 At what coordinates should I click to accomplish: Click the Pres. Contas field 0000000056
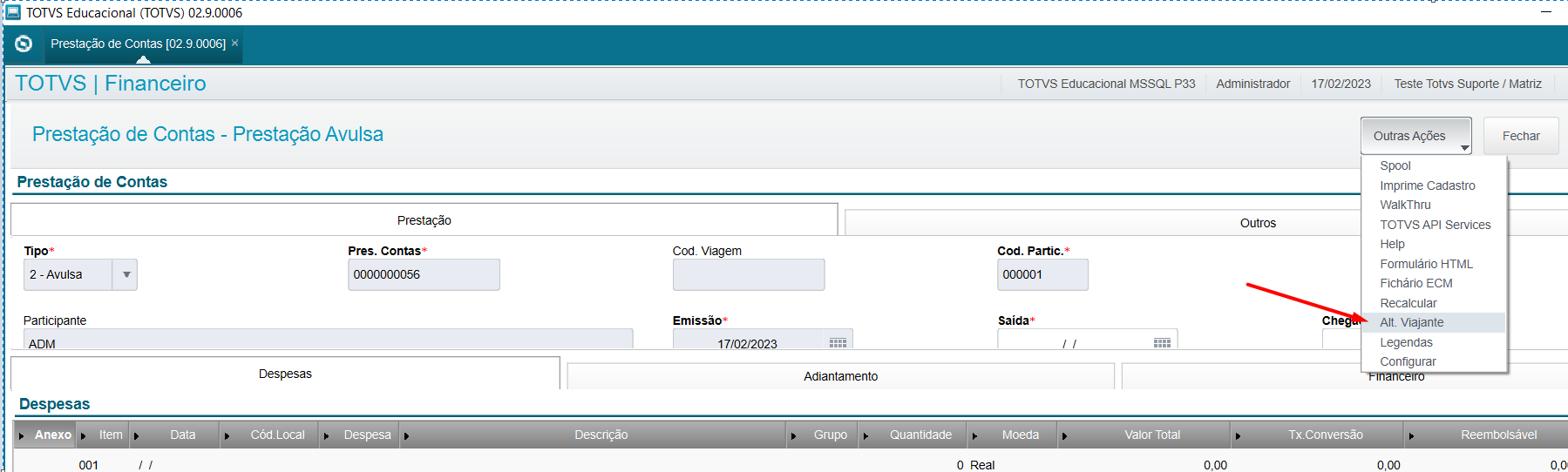click(x=424, y=274)
